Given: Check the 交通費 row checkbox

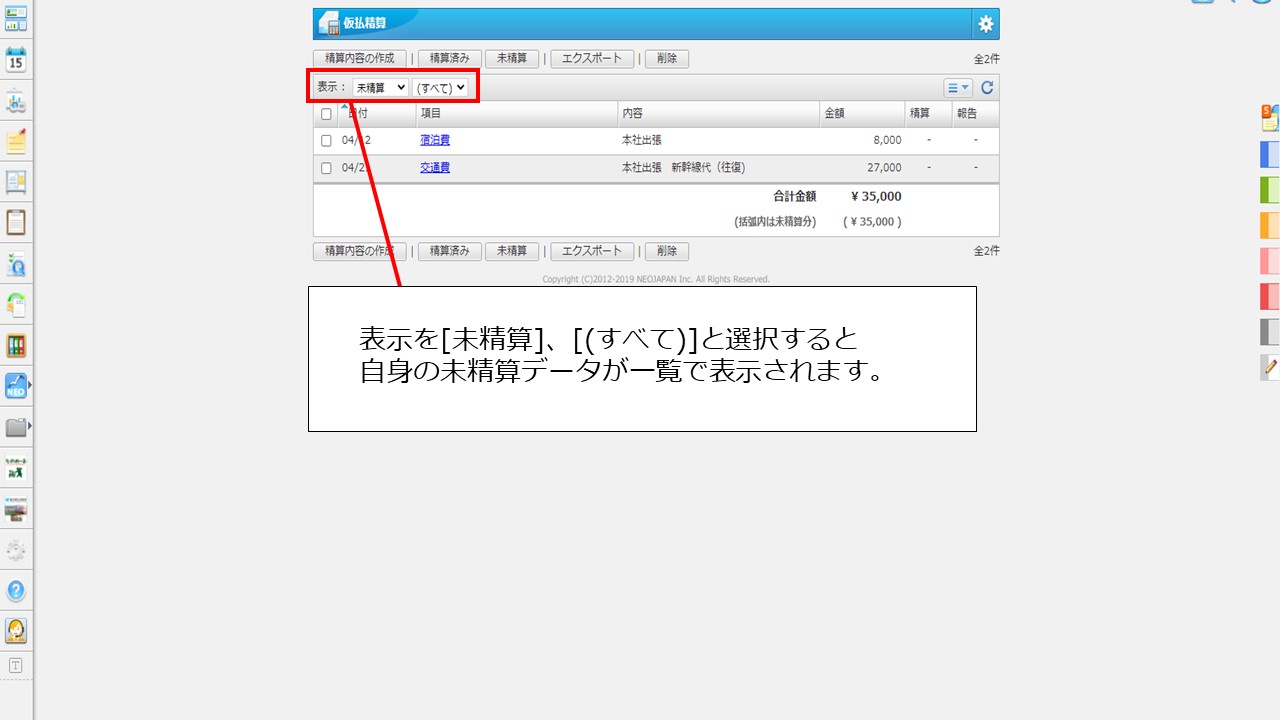Looking at the screenshot, I should pos(326,168).
